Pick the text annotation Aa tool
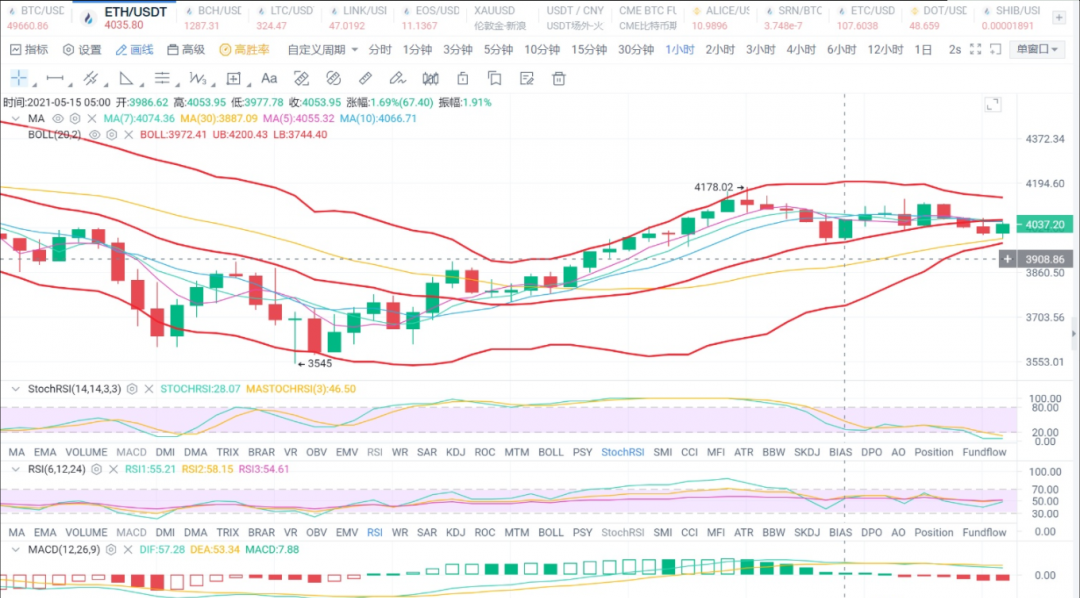This screenshot has height=598, width=1080. (269, 78)
